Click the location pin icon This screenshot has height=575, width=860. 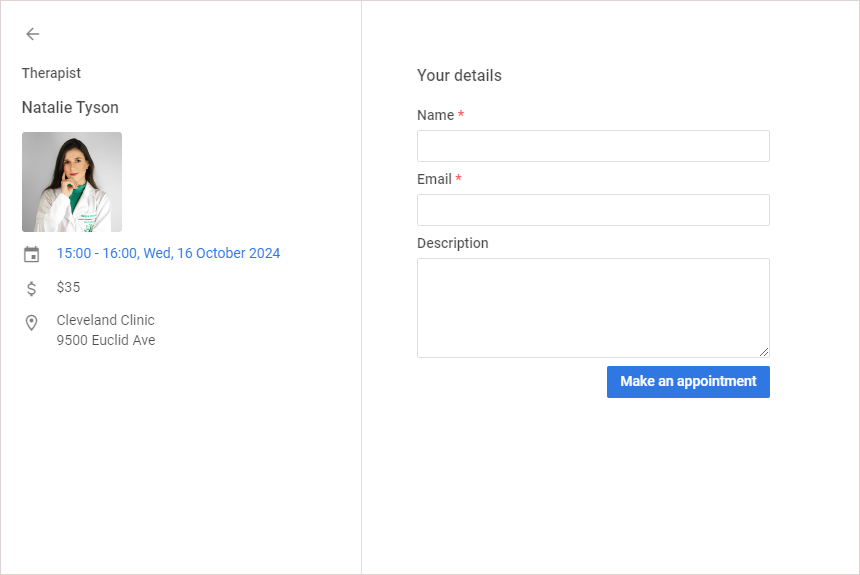point(31,323)
